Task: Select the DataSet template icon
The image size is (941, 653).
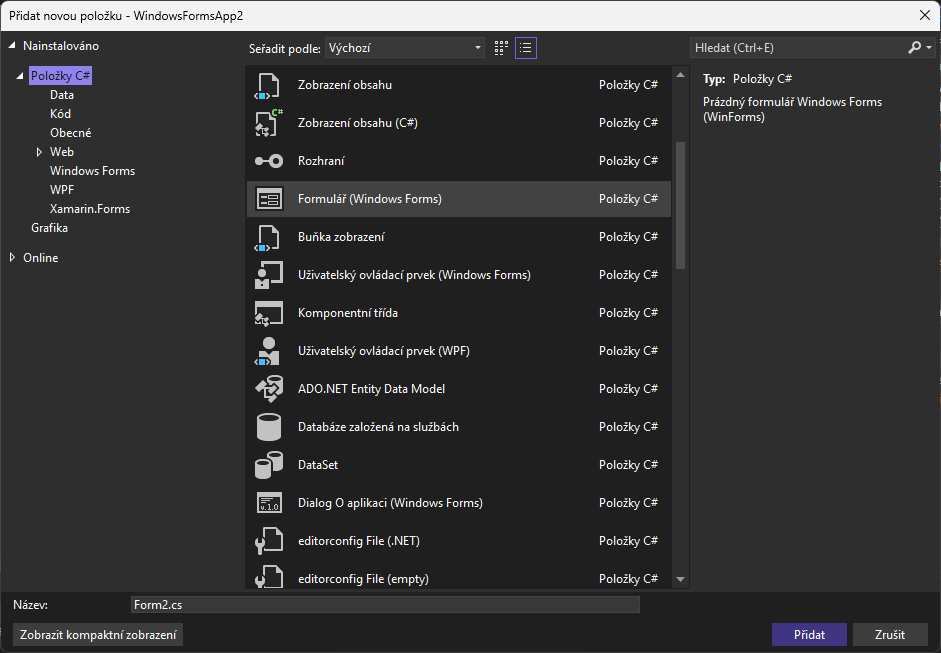Action: pyautogui.click(x=269, y=465)
